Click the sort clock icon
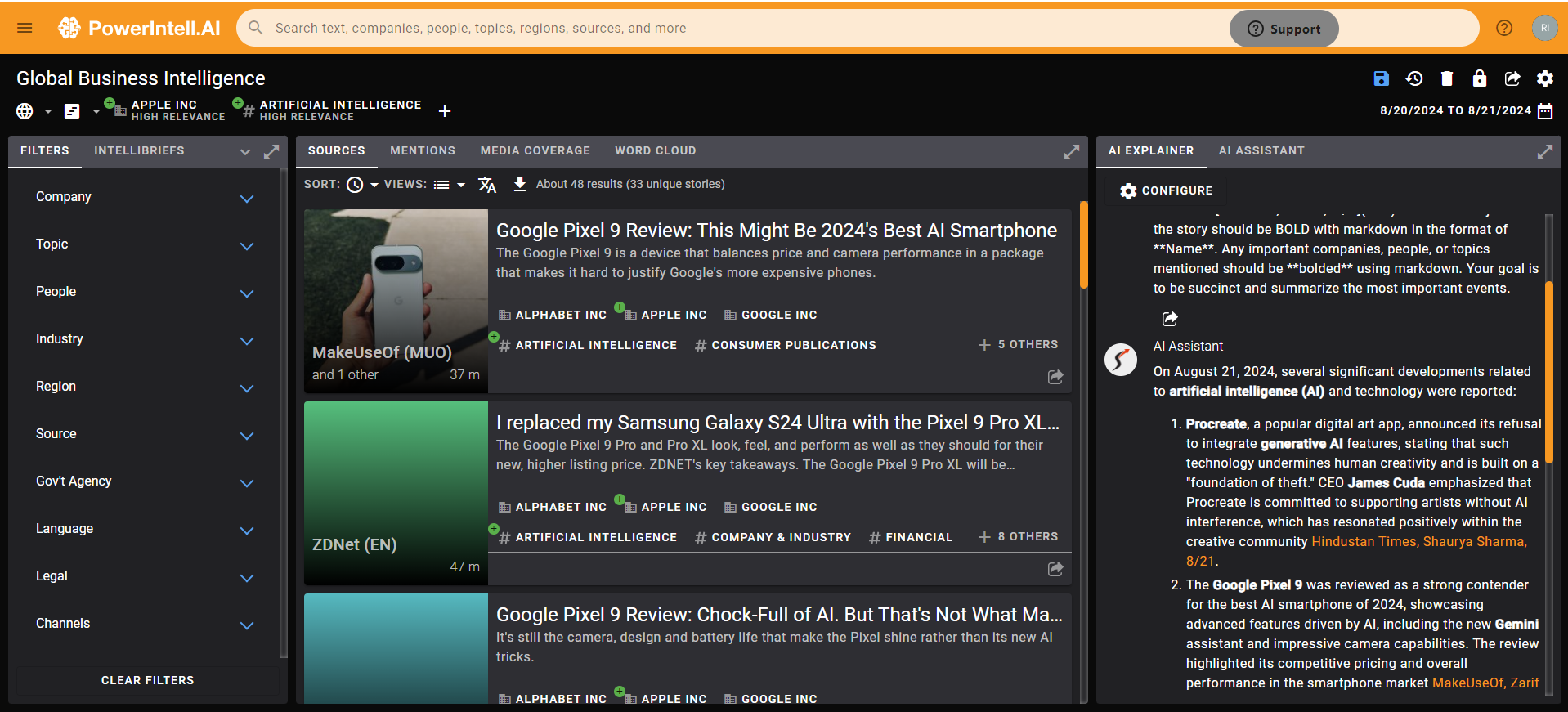The image size is (1568, 712). click(x=355, y=185)
